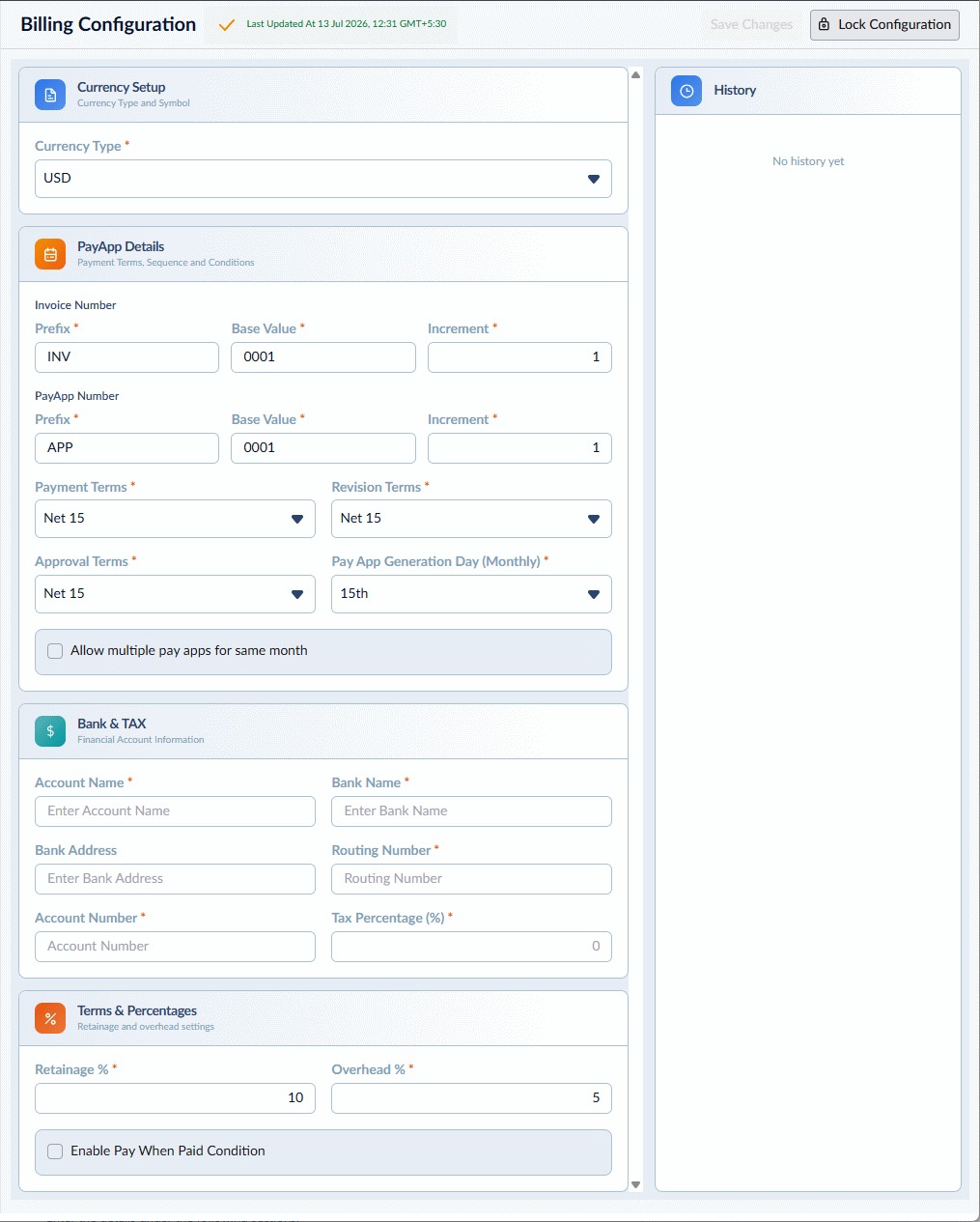Click the 'Financial Account Information' subtitle
The width and height of the screenshot is (980, 1222).
point(141,740)
